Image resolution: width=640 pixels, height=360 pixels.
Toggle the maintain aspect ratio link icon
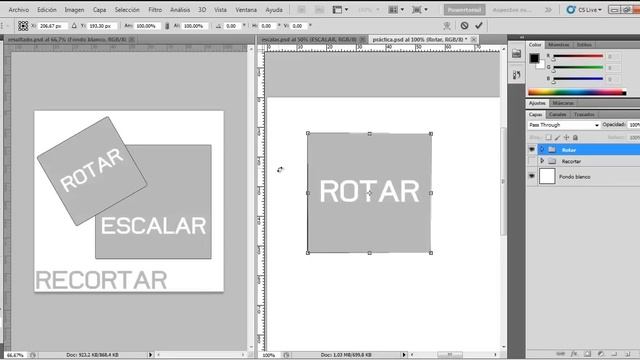coord(167,26)
